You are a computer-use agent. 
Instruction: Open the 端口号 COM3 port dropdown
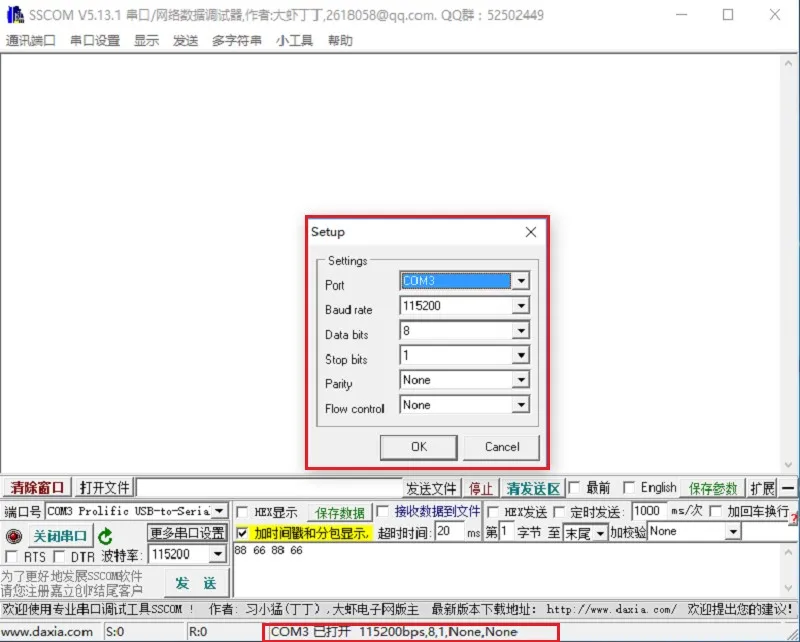(219, 511)
